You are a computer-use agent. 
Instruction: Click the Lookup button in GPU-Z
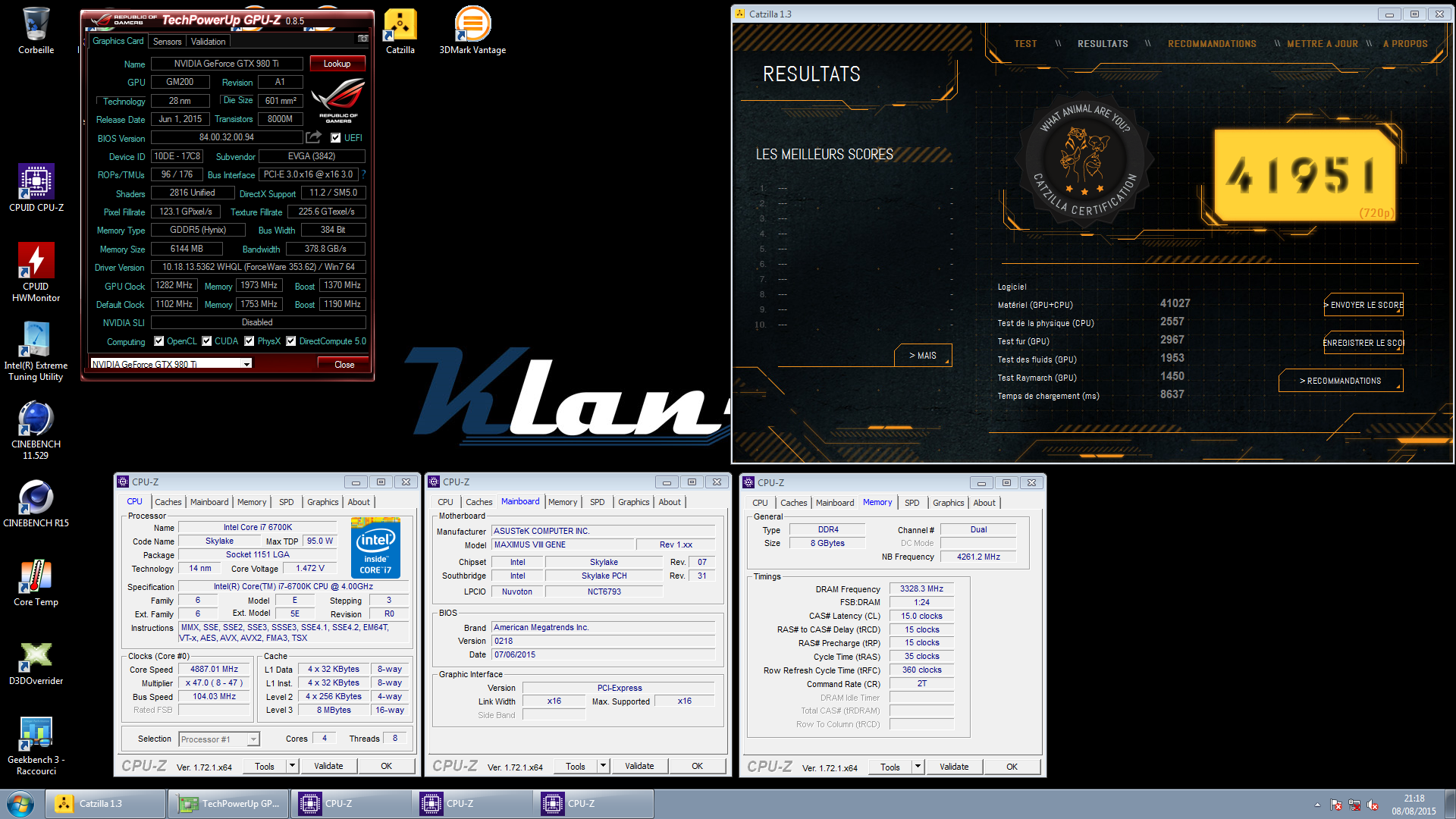[x=337, y=64]
